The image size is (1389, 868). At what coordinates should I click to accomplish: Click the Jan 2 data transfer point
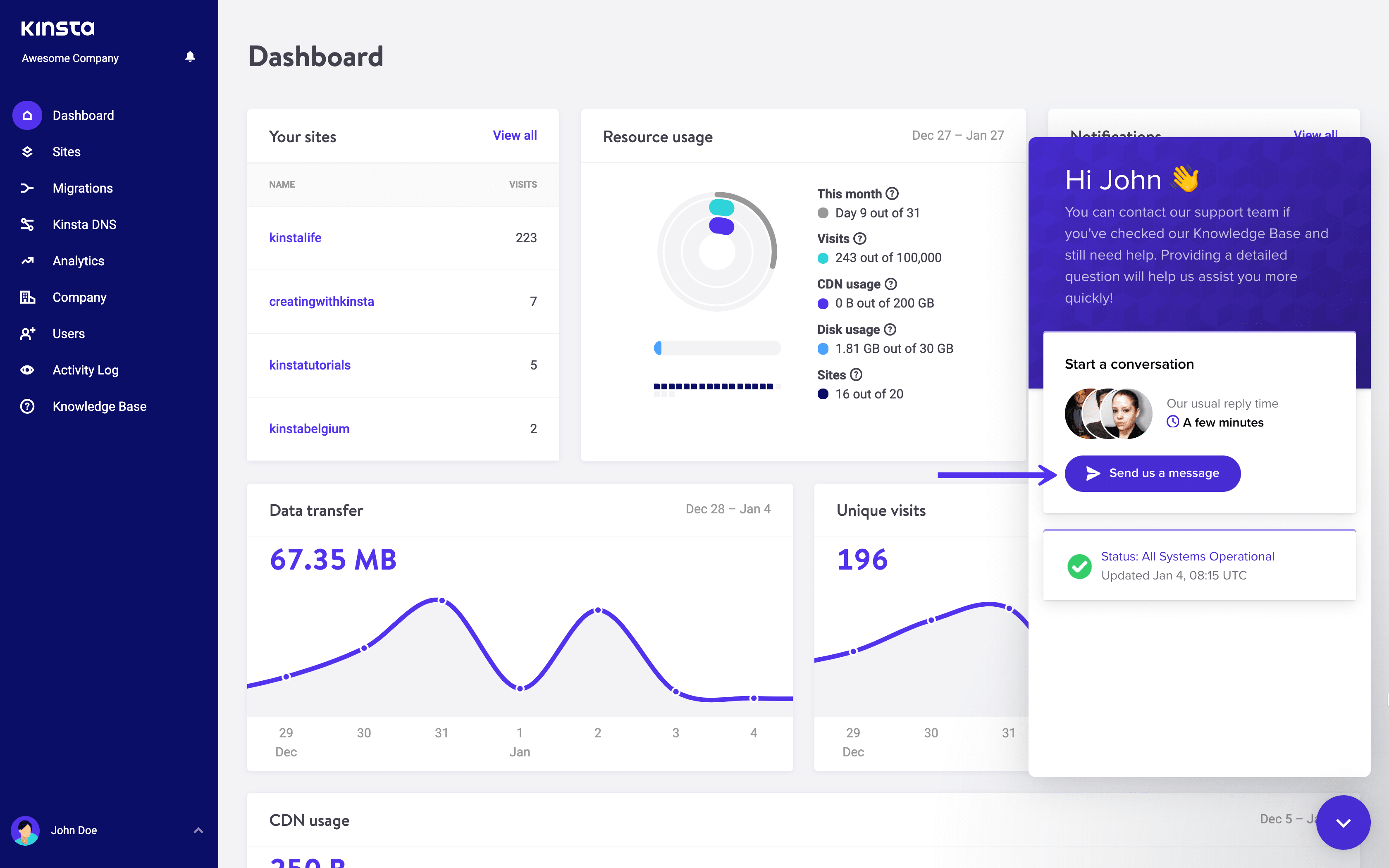coord(598,610)
